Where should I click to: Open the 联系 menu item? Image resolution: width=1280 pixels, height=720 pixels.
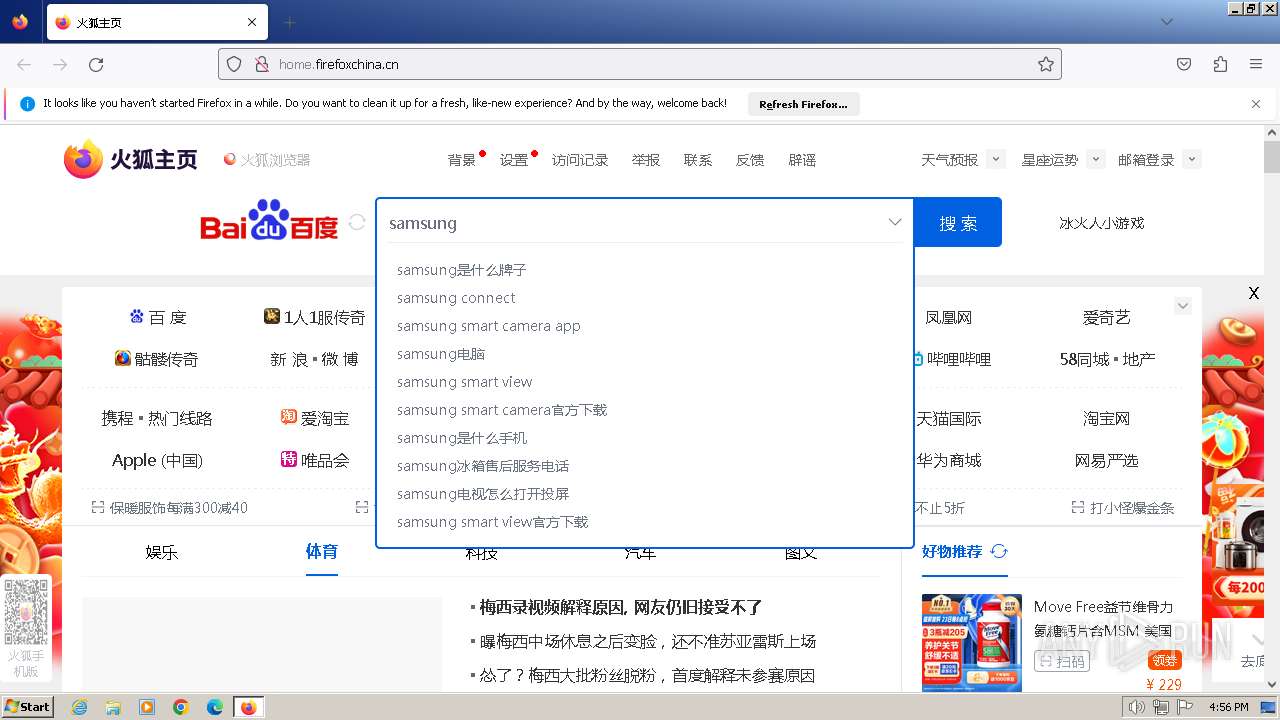[x=698, y=160]
